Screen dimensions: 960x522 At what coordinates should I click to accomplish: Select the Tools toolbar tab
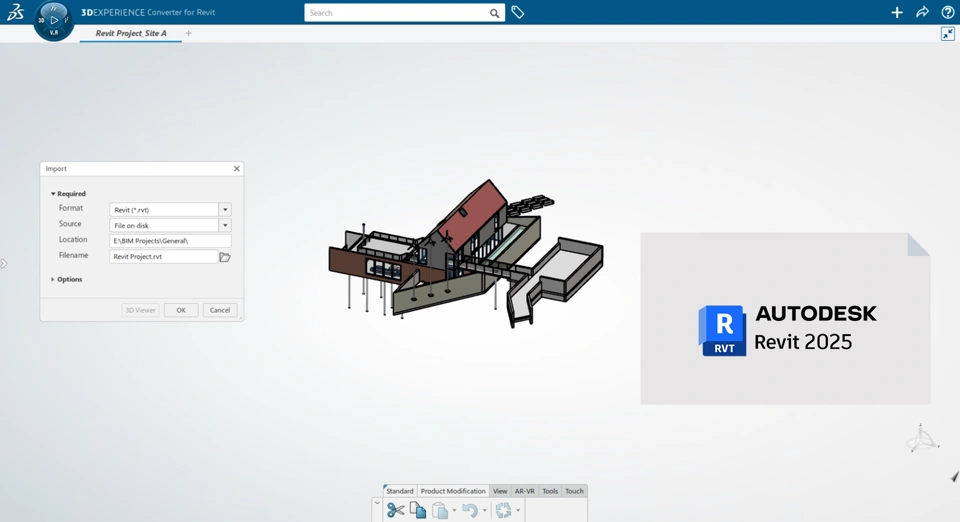tap(550, 491)
